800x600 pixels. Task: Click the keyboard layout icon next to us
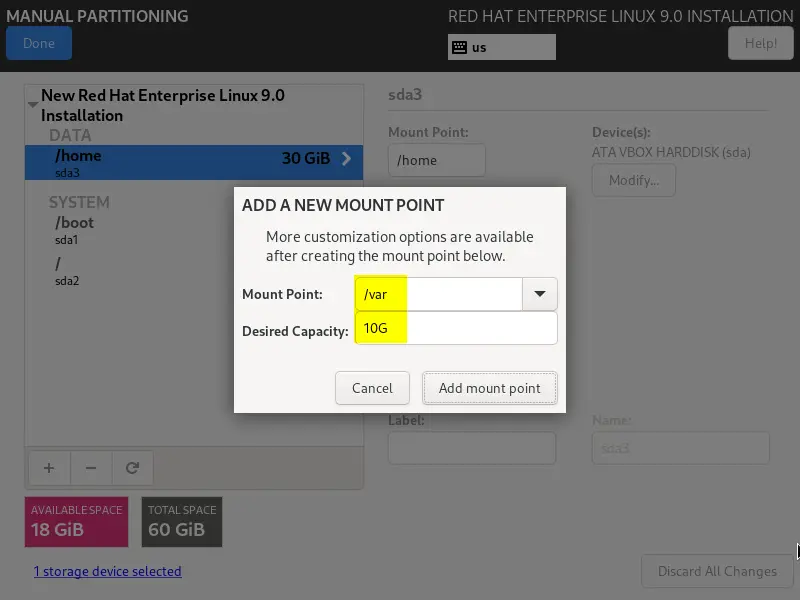(x=459, y=47)
